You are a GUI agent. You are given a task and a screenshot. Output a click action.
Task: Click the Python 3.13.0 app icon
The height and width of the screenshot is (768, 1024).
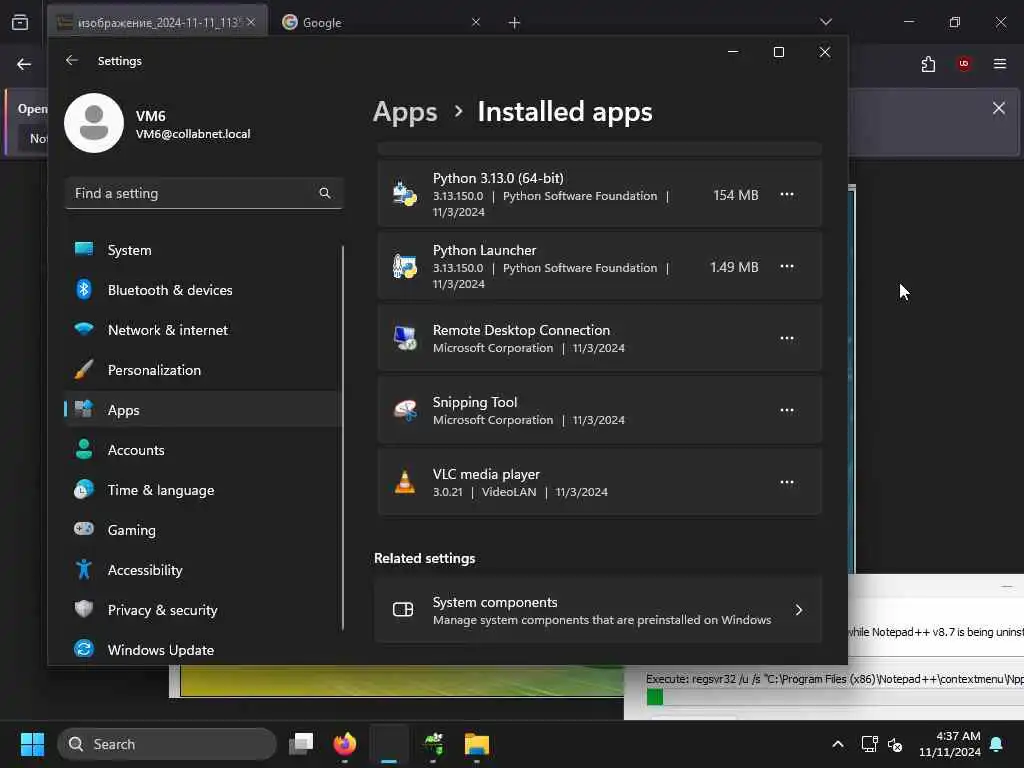pos(405,195)
